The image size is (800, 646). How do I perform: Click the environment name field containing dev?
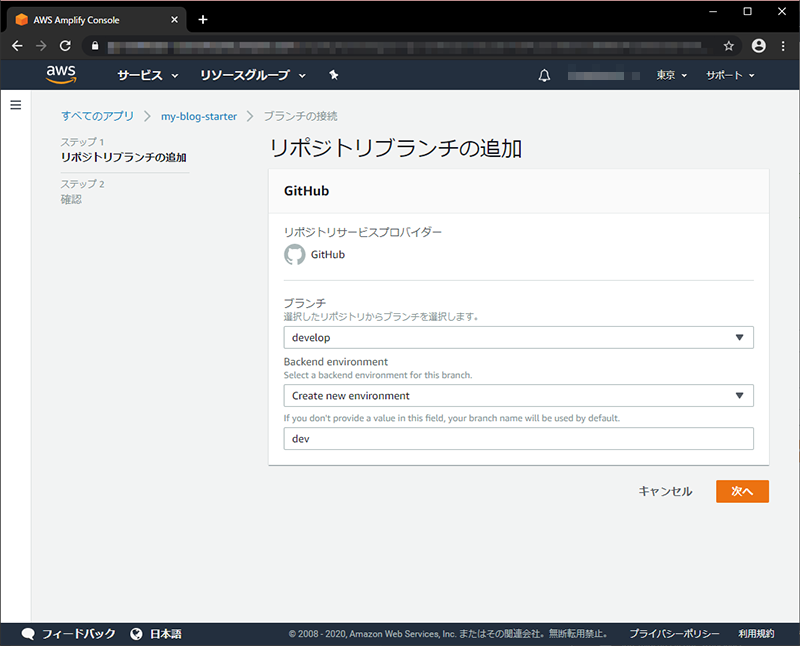click(518, 438)
